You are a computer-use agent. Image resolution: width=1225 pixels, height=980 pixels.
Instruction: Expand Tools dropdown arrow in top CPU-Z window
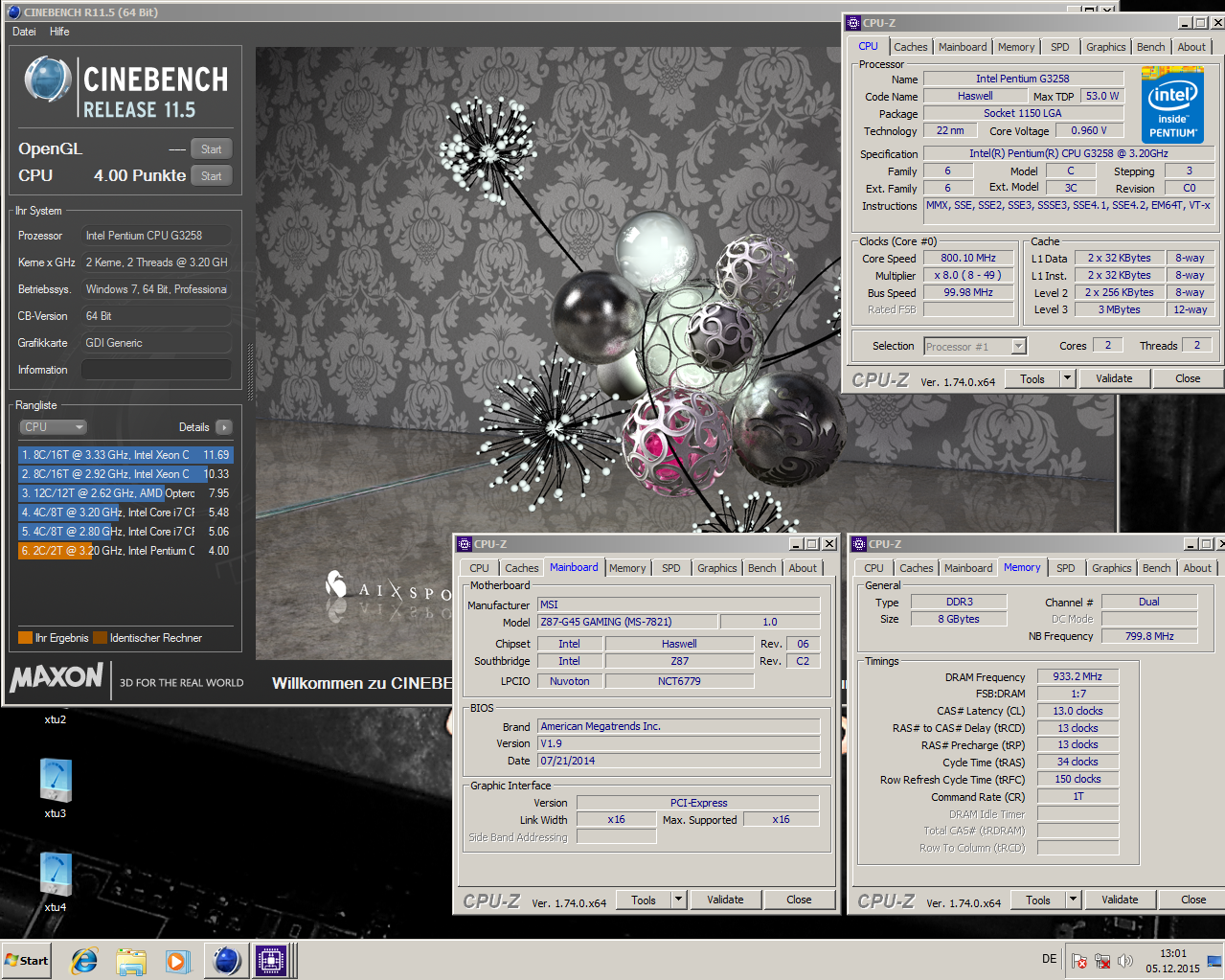click(x=1067, y=379)
